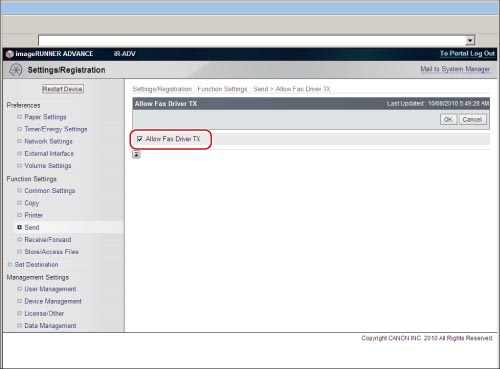Click the return-to-top arrow icon
This screenshot has height=369, width=500.
click(x=136, y=154)
